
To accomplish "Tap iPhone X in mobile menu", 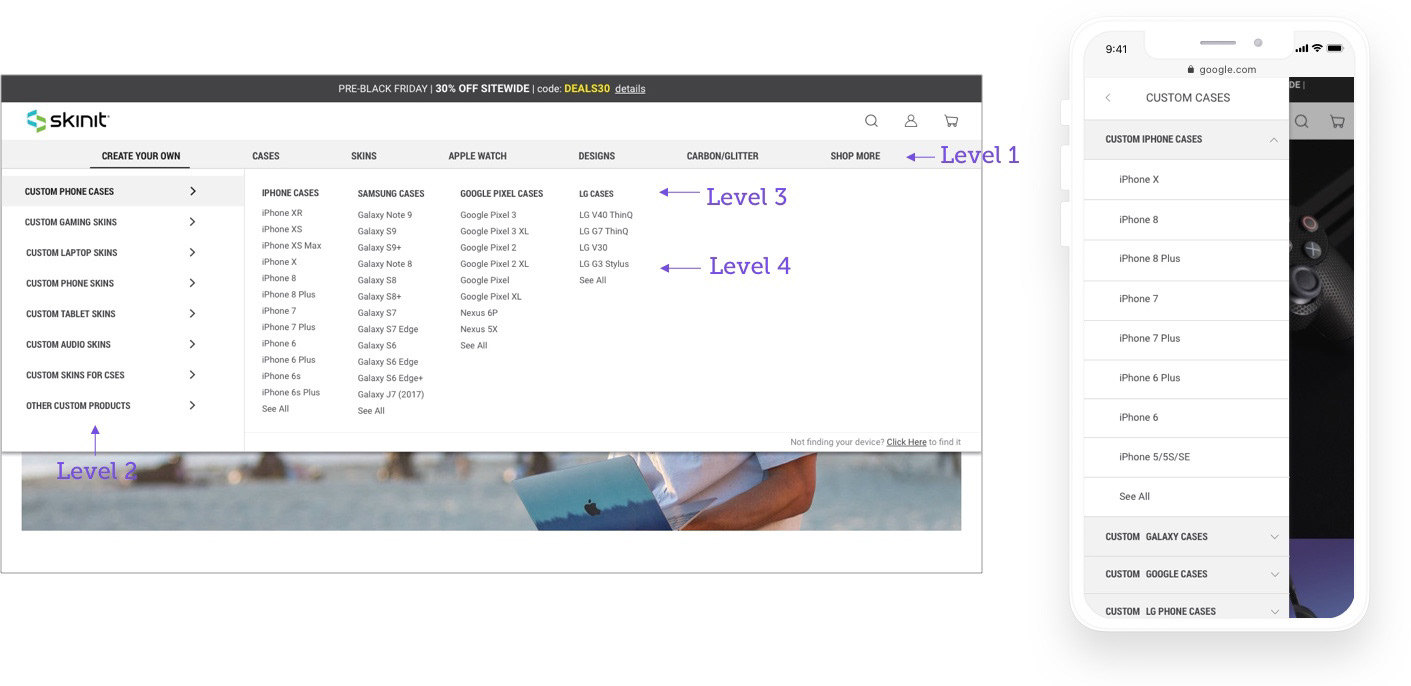I will [x=1186, y=180].
